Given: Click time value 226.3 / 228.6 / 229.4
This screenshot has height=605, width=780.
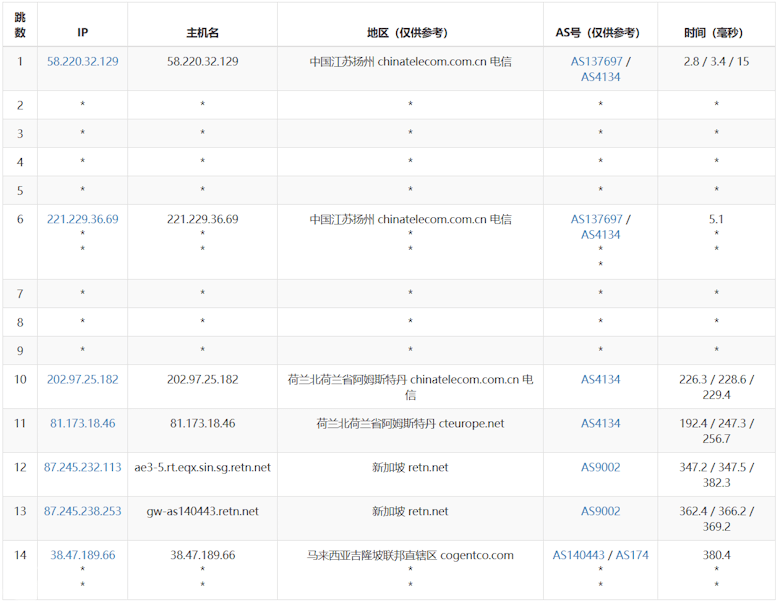Looking at the screenshot, I should [x=716, y=387].
